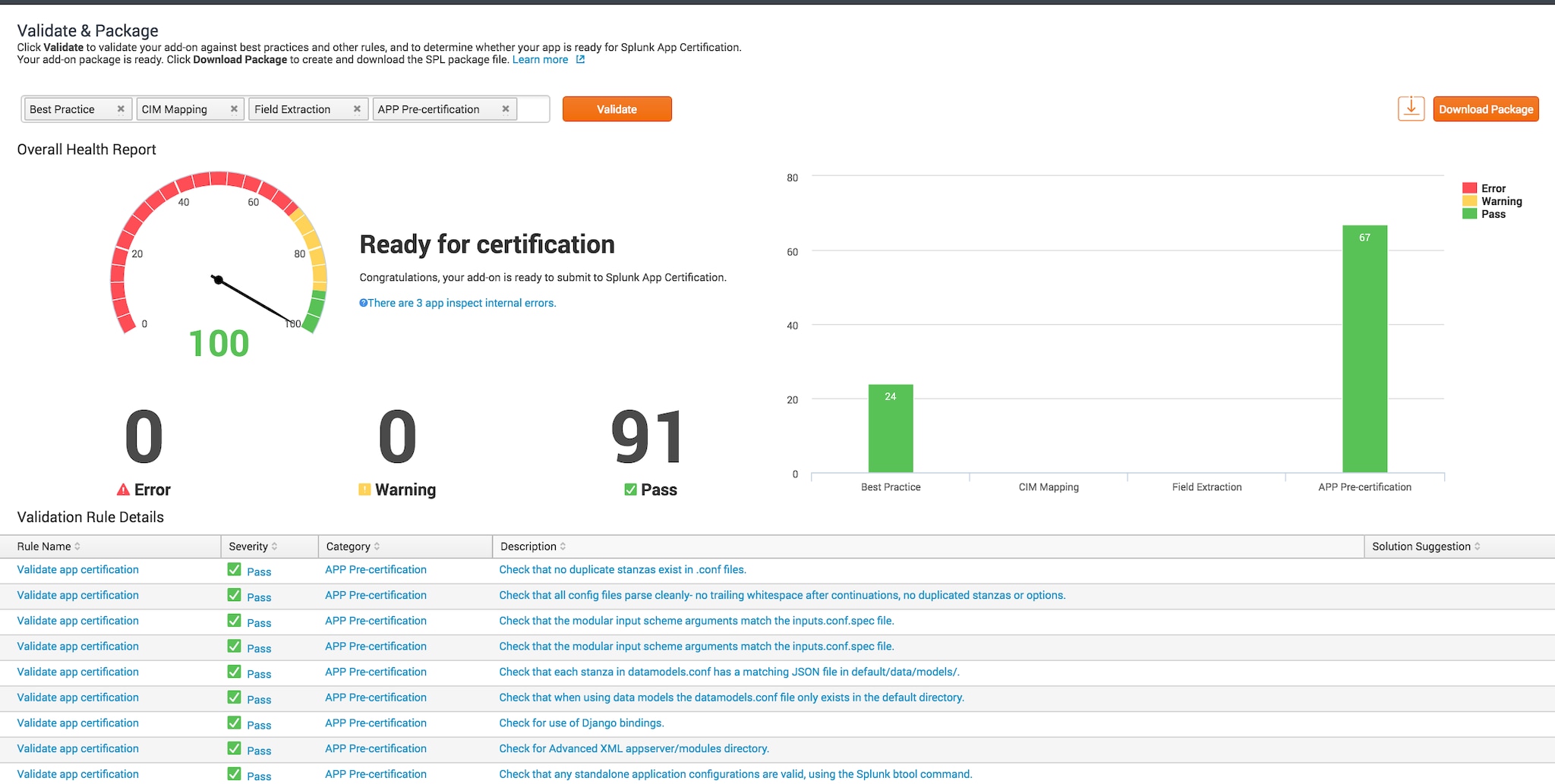This screenshot has width=1555, height=784.
Task: Select description 'Check for use of Django bindings.'
Action: pyautogui.click(x=582, y=723)
